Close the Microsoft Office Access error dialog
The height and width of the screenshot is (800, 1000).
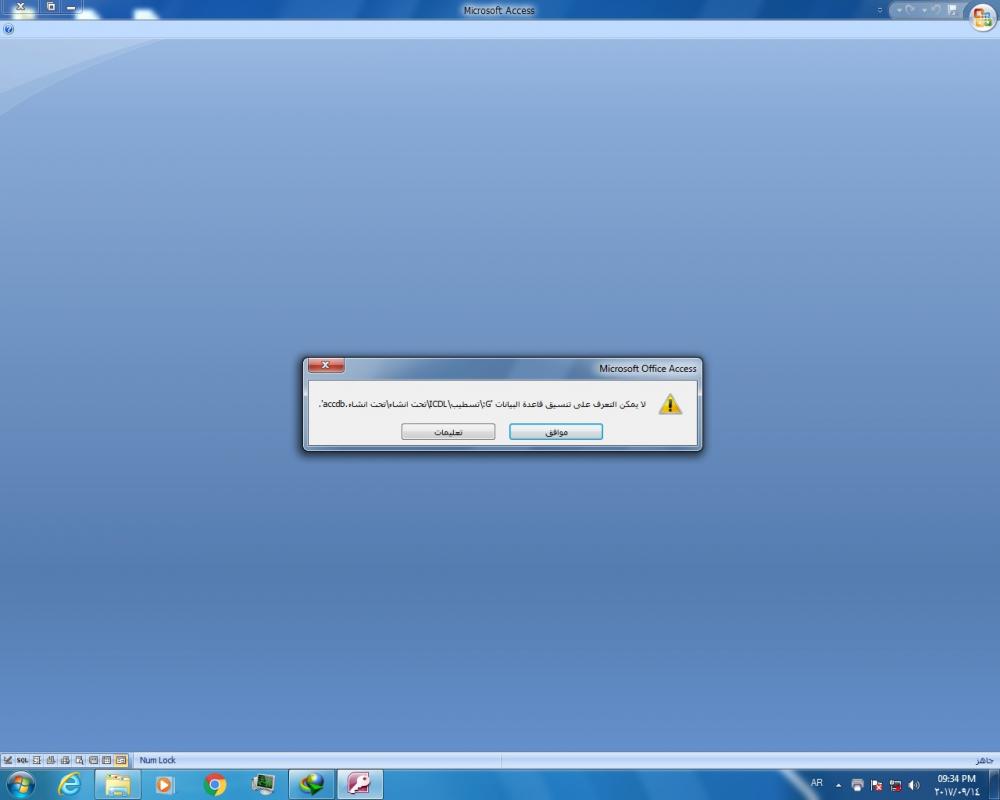pos(326,366)
